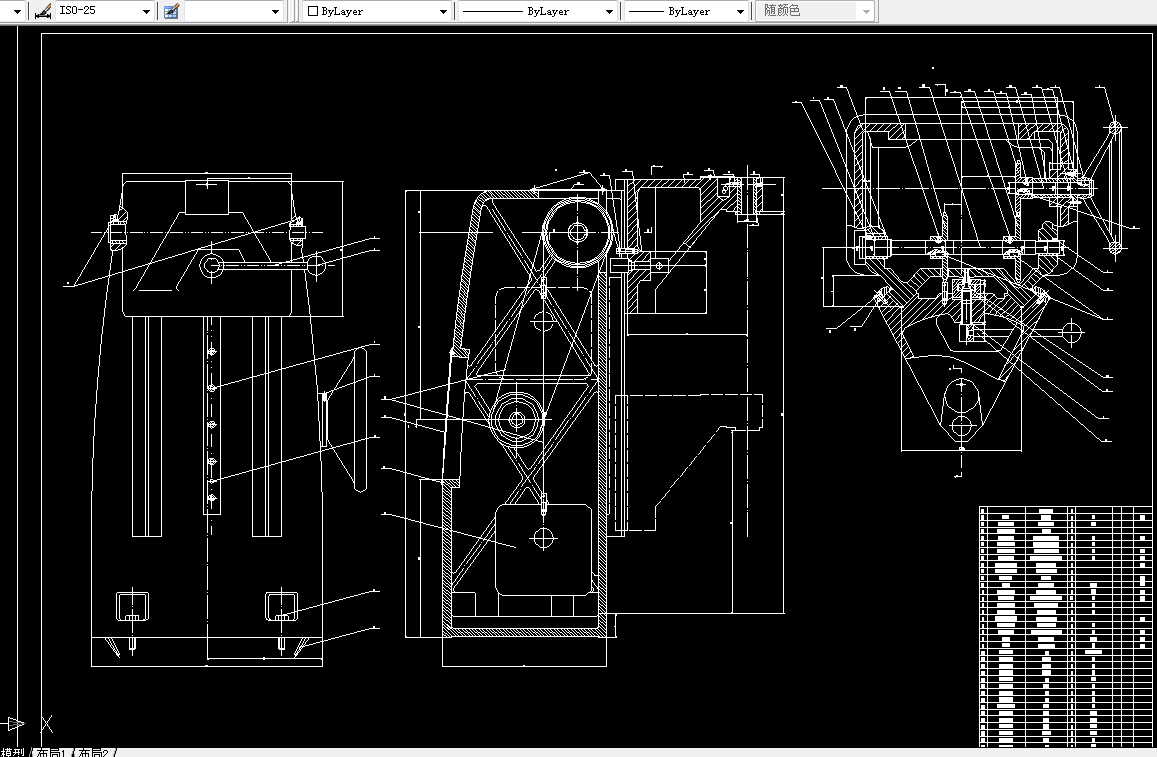The width and height of the screenshot is (1157, 757).
Task: Select the large pulley circle in the middle view
Action: pos(577,232)
